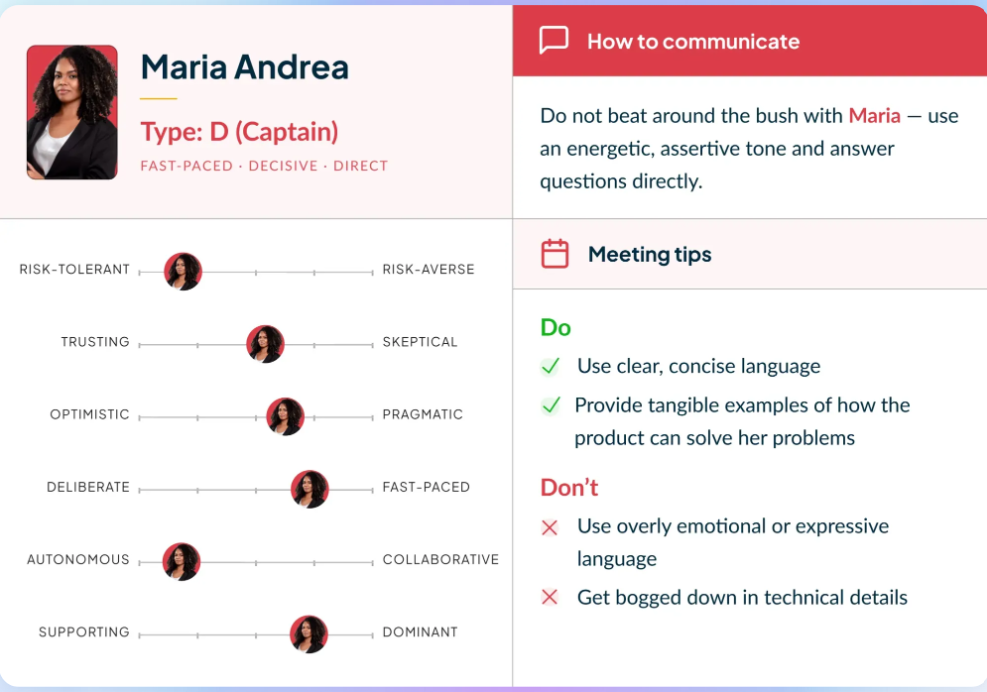
Task: Click the Supporting–Dominant slider handle
Action: click(x=308, y=634)
